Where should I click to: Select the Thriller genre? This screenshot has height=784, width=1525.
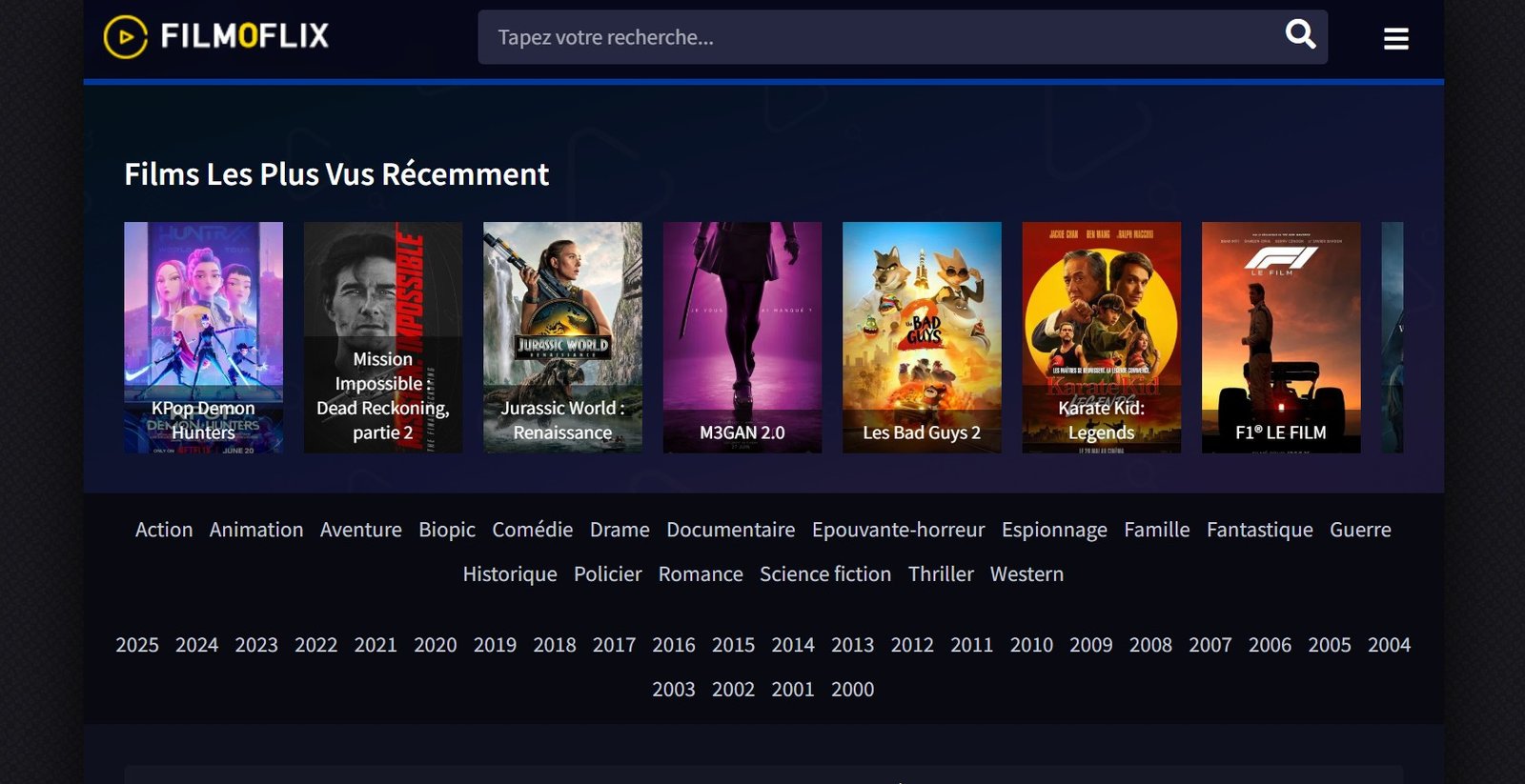point(941,574)
